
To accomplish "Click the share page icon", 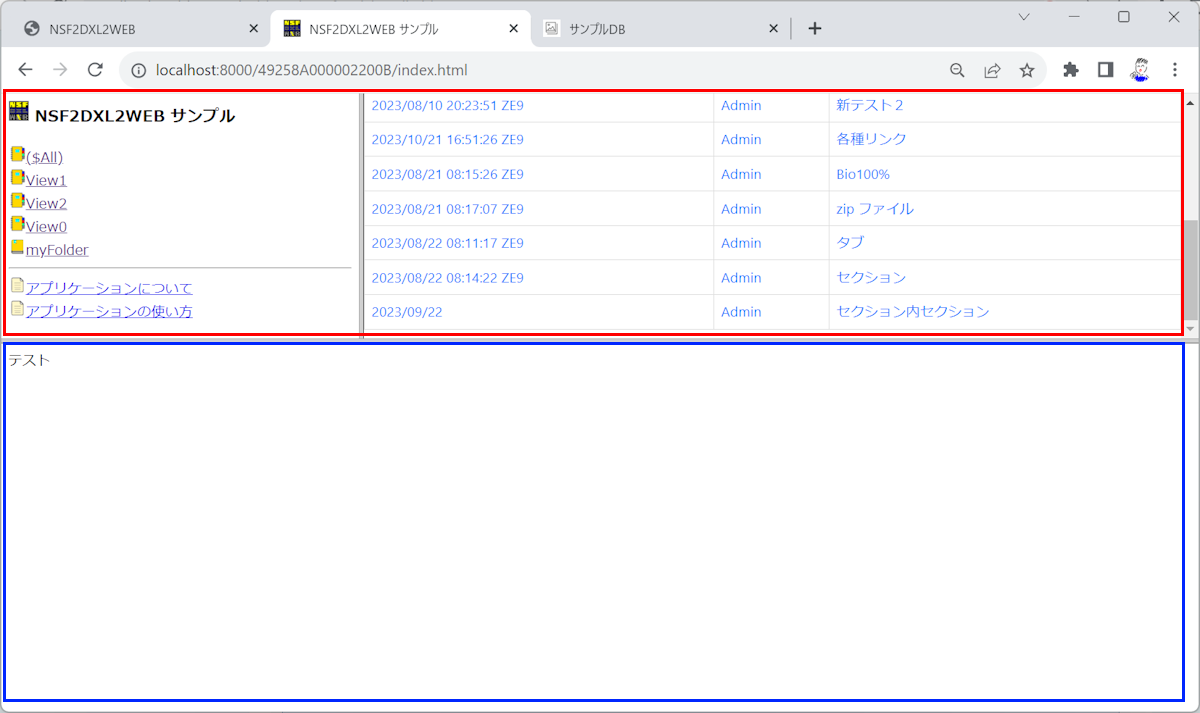I will 992,70.
